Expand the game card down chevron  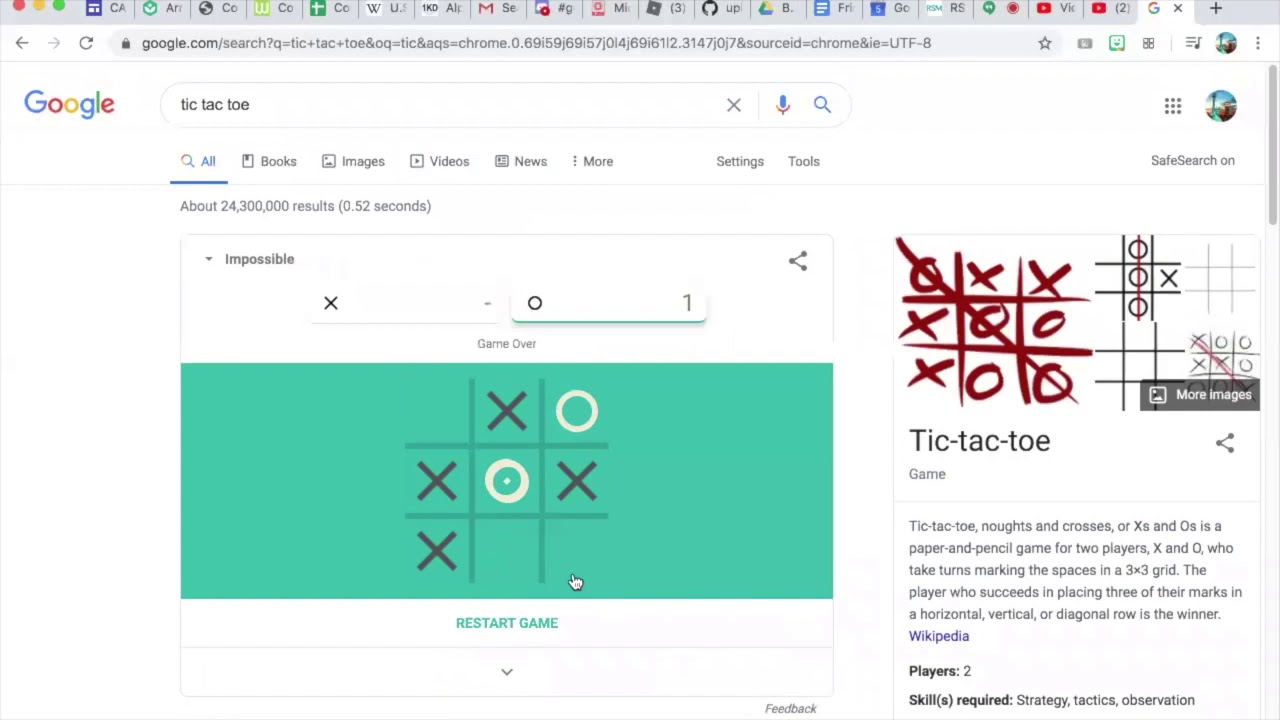[x=507, y=672]
